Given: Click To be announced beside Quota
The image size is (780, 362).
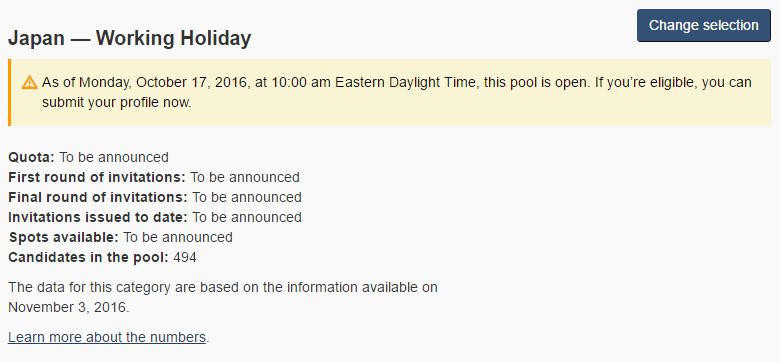Looking at the screenshot, I should (114, 158).
